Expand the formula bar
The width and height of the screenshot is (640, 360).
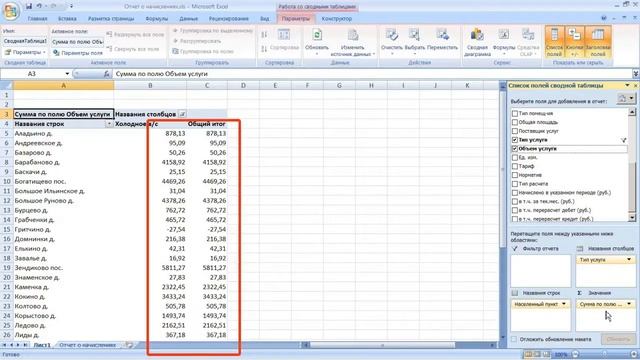(636, 74)
